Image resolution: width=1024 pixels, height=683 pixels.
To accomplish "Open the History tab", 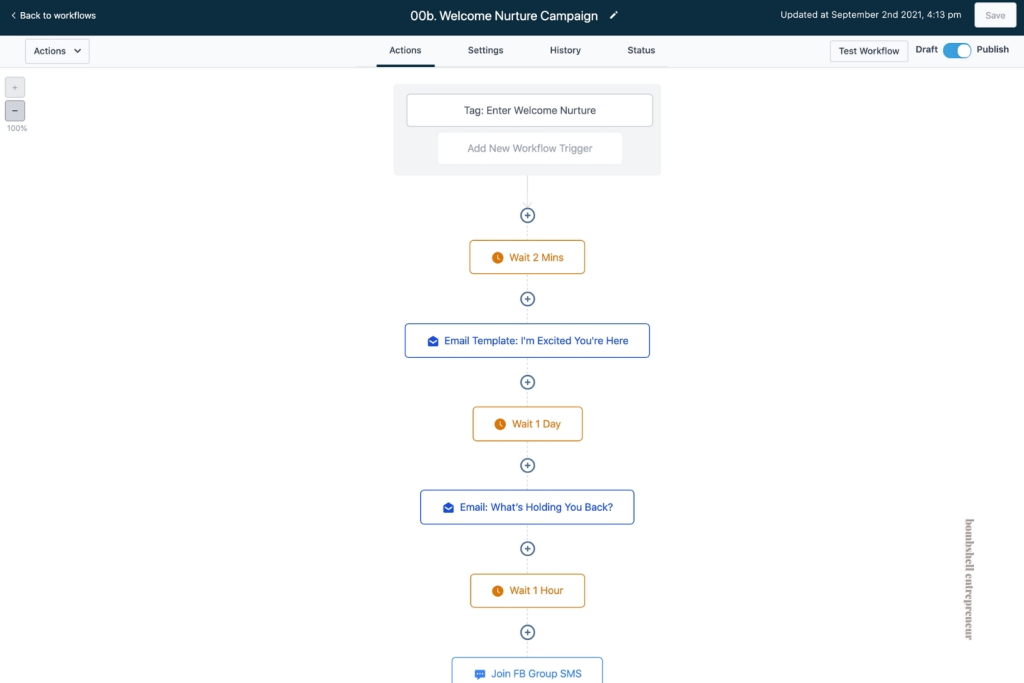I will point(565,50).
